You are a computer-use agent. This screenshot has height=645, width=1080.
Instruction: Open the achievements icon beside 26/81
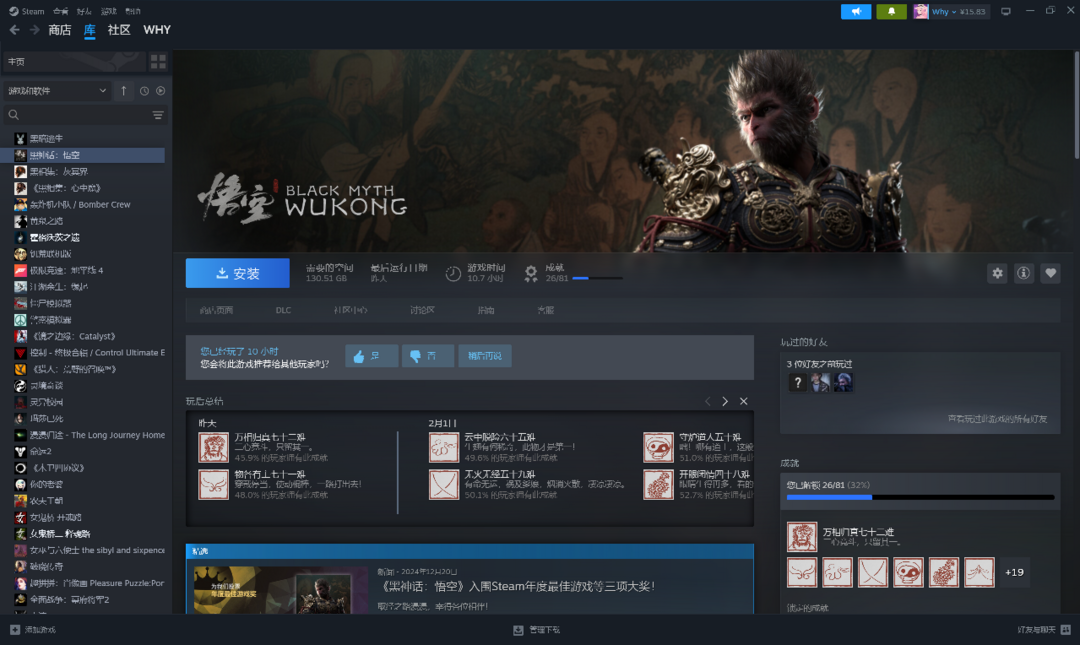pyautogui.click(x=530, y=274)
